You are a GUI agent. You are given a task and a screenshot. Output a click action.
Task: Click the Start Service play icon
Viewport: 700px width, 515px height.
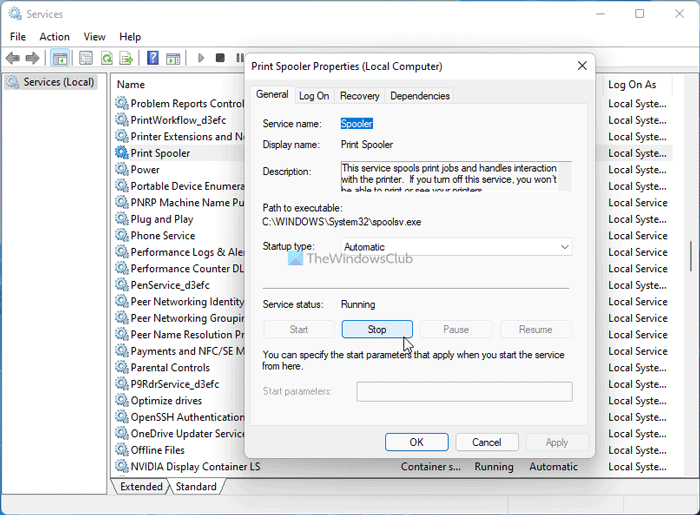(x=201, y=58)
